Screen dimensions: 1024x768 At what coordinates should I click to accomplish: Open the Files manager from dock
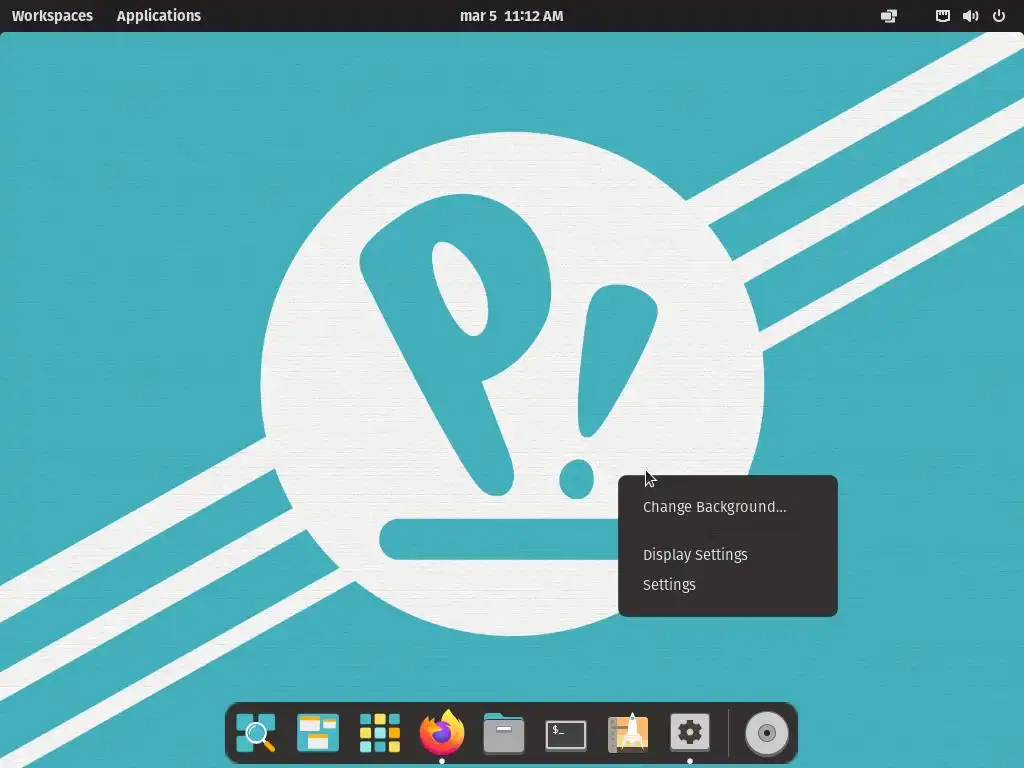[x=504, y=733]
